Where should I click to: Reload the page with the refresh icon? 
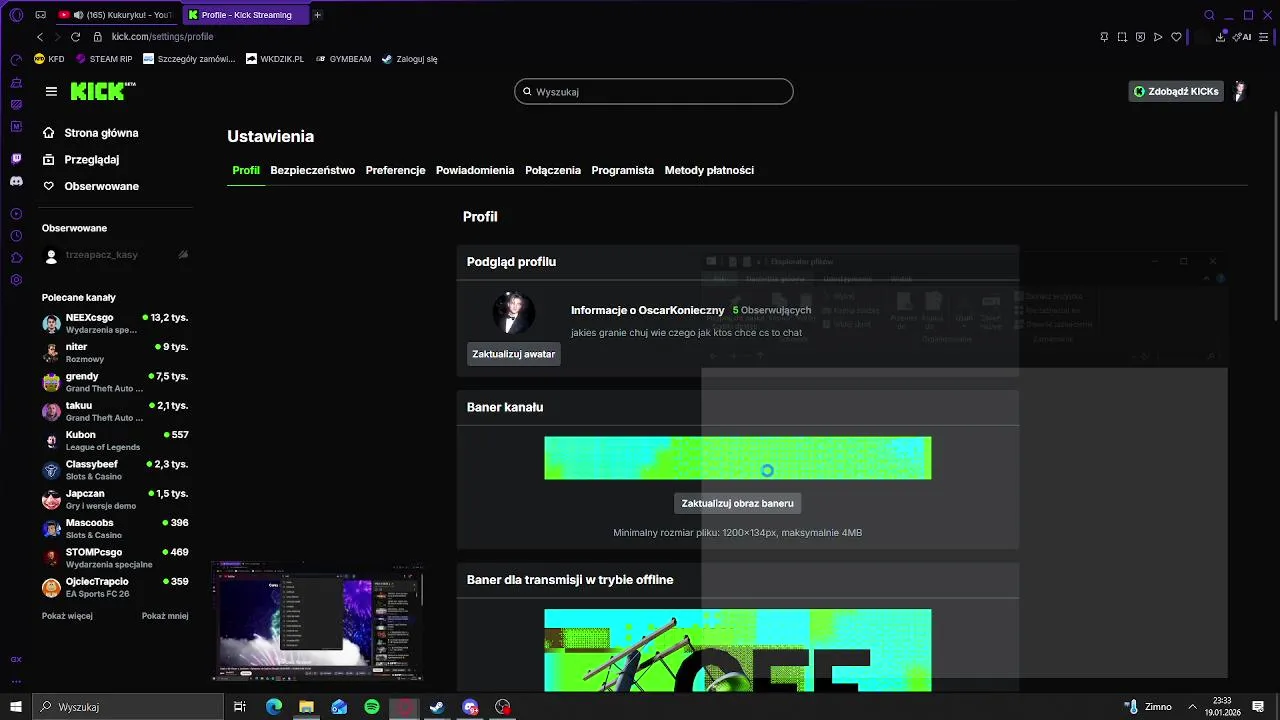75,36
